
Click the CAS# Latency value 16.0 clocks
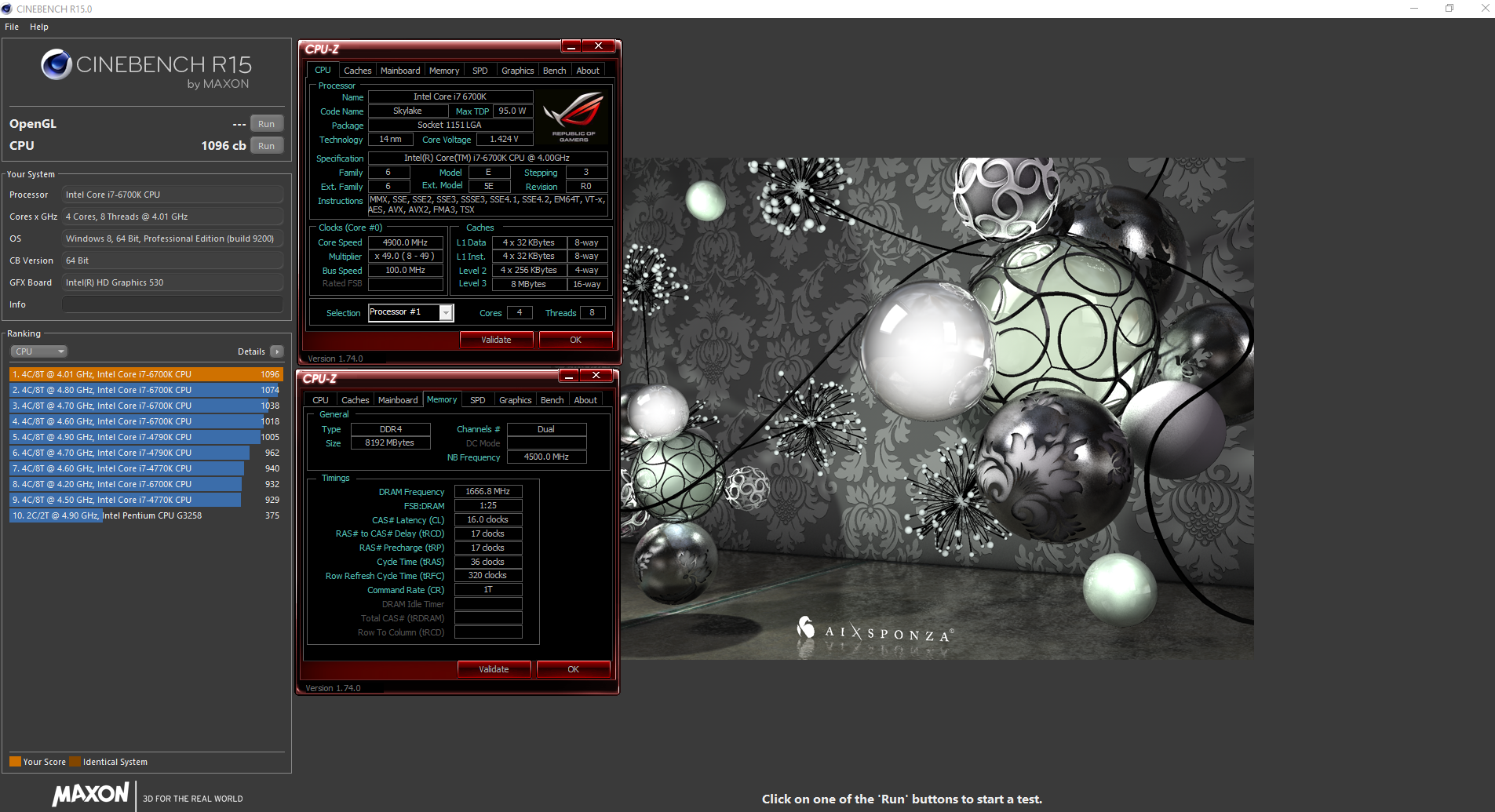[x=488, y=520]
